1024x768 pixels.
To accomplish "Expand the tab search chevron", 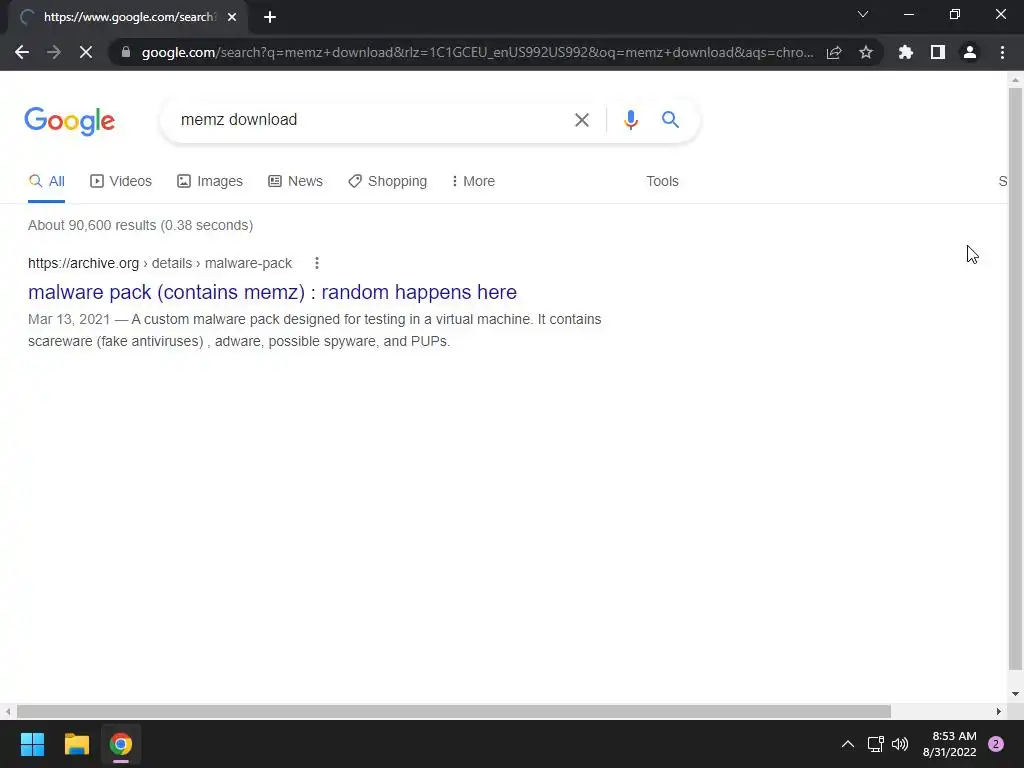I will 863,14.
